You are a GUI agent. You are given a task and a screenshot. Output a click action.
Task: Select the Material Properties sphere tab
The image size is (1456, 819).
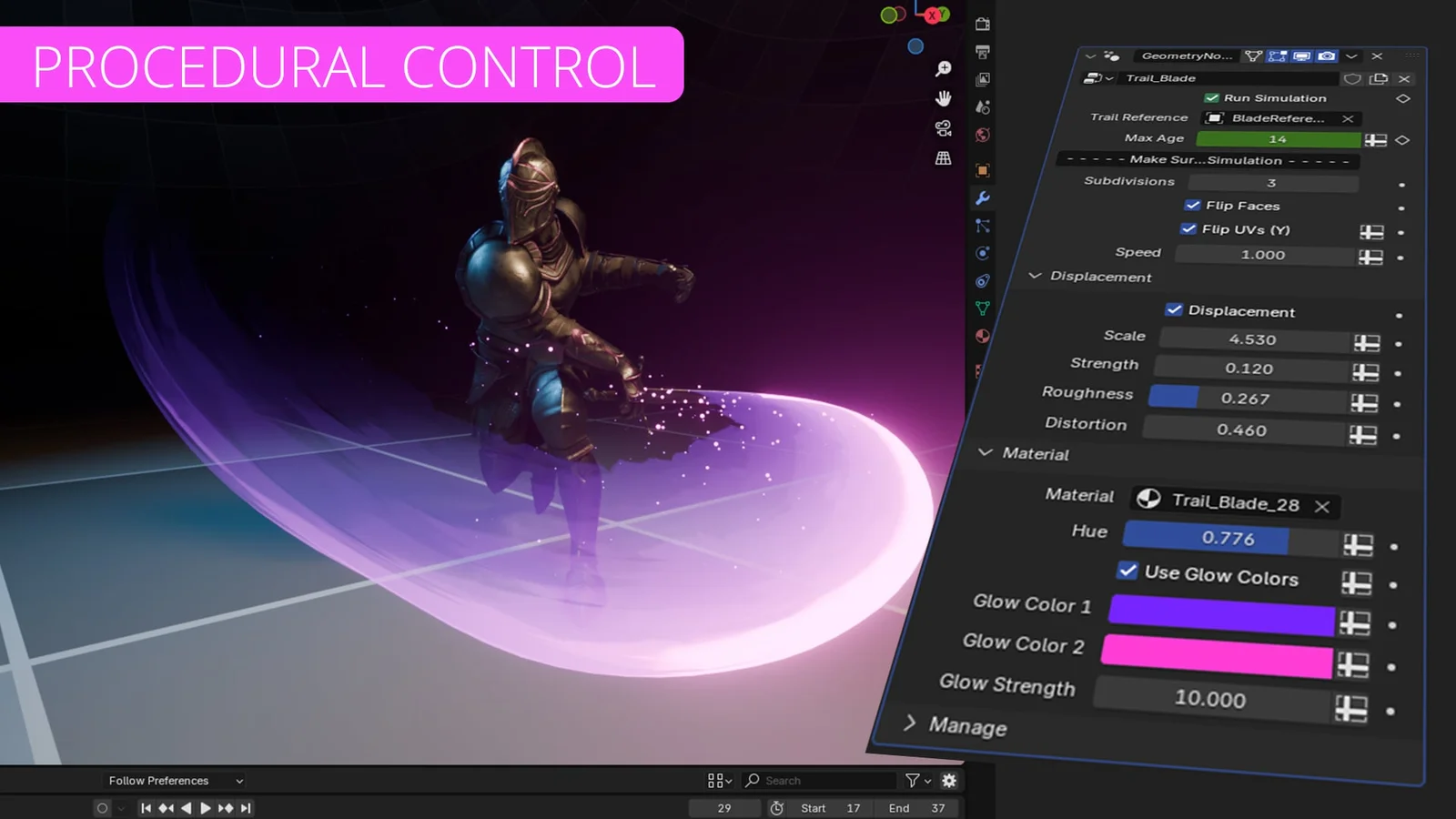[x=981, y=336]
